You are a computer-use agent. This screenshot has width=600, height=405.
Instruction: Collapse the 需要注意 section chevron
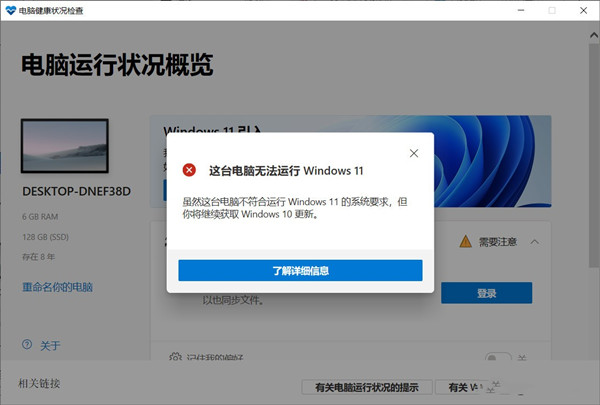(535, 242)
